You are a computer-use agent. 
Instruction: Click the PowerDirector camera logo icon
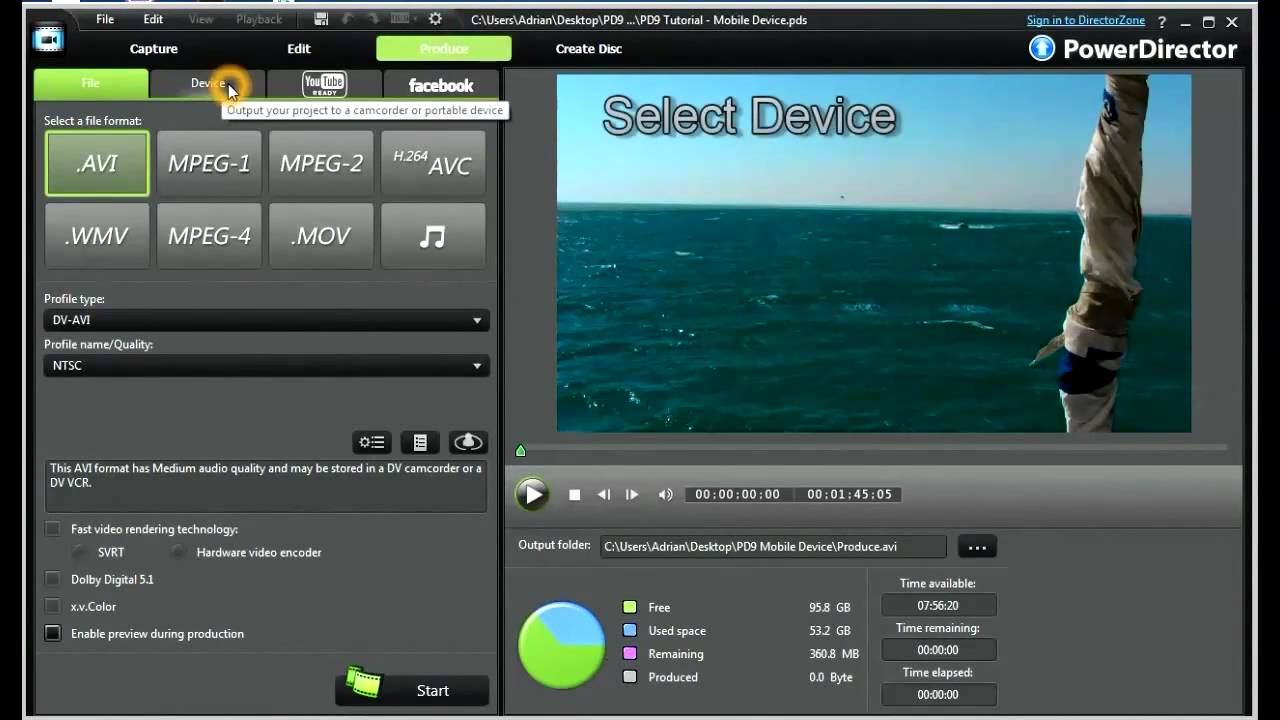pyautogui.click(x=47, y=38)
